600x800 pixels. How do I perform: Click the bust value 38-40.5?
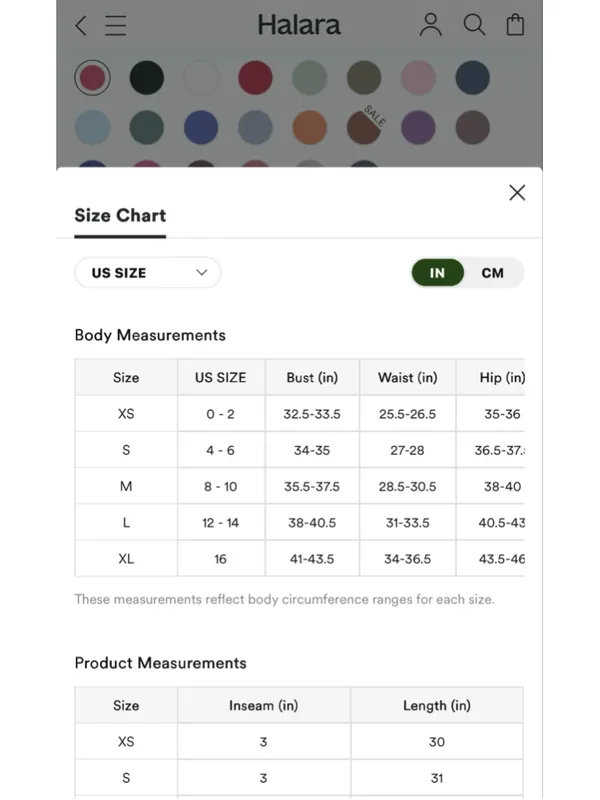pos(312,523)
